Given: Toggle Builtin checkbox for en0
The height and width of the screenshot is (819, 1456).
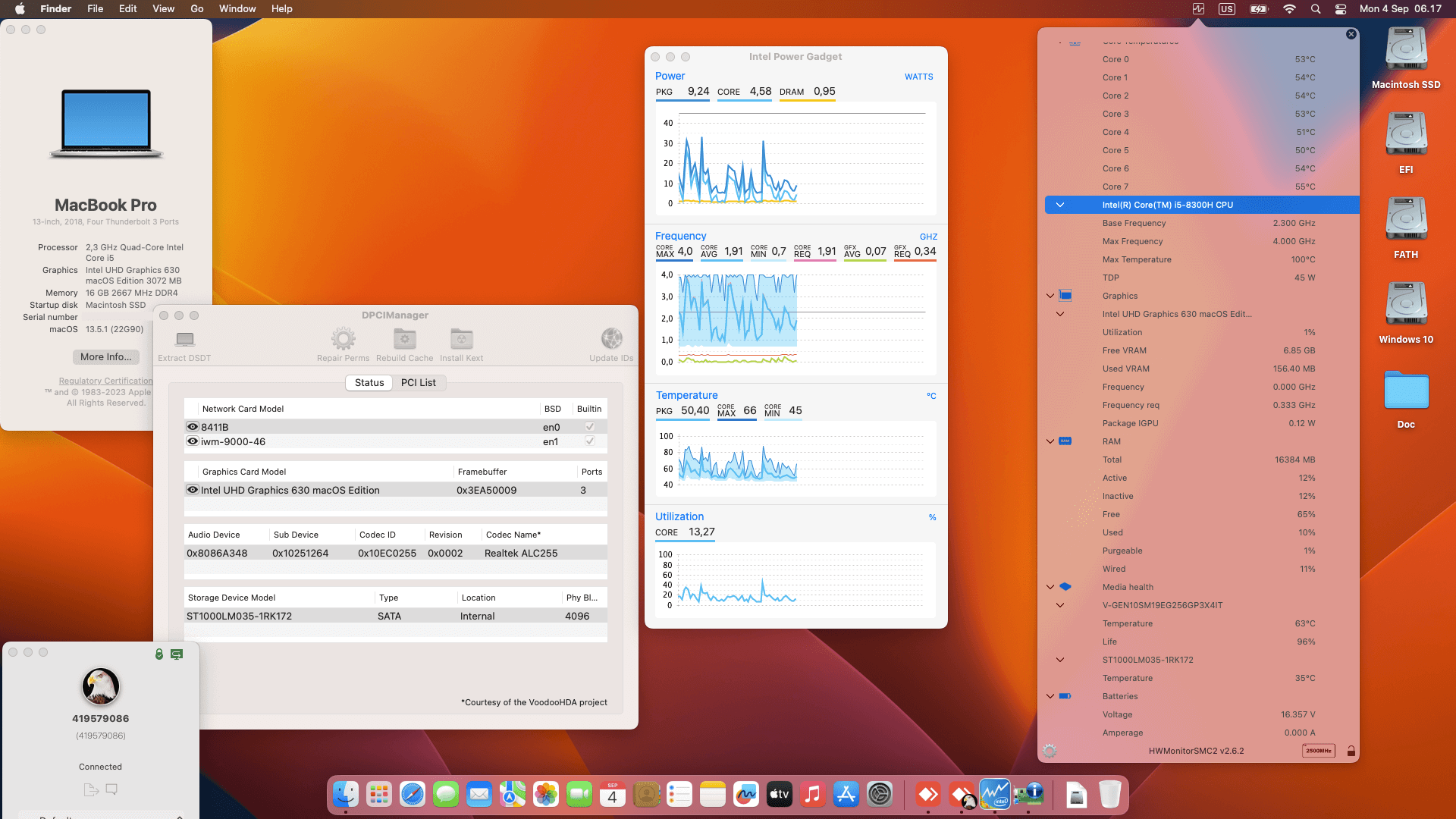Looking at the screenshot, I should [x=590, y=427].
